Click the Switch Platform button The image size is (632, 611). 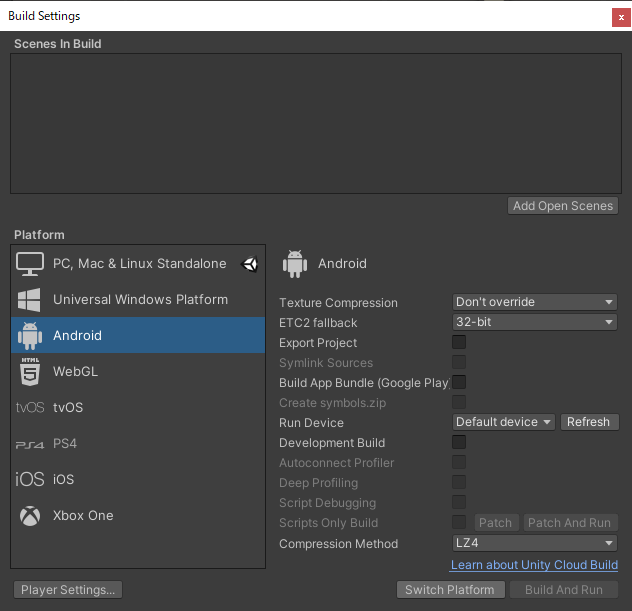click(450, 590)
